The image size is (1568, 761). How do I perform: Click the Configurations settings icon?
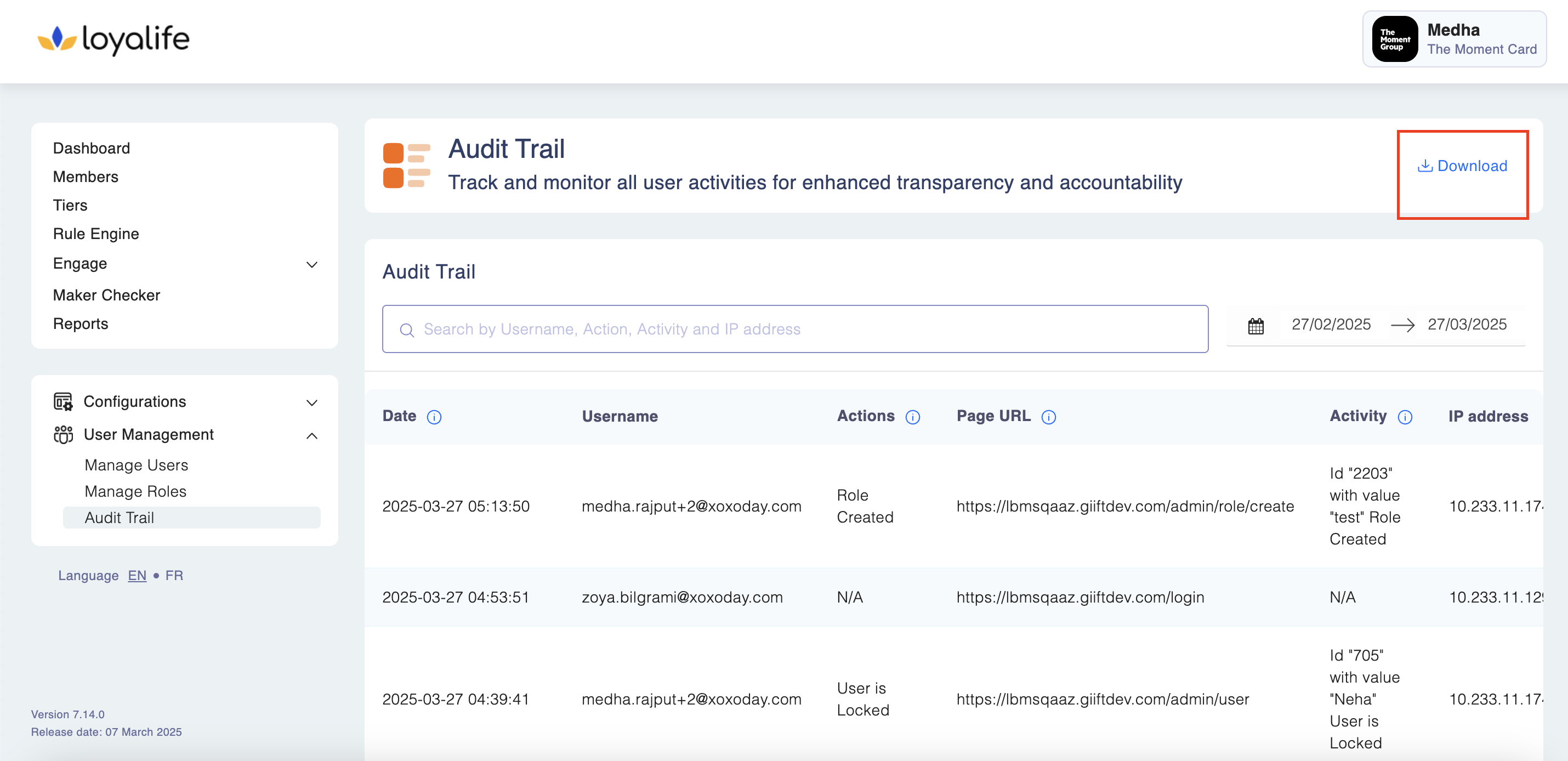click(63, 402)
